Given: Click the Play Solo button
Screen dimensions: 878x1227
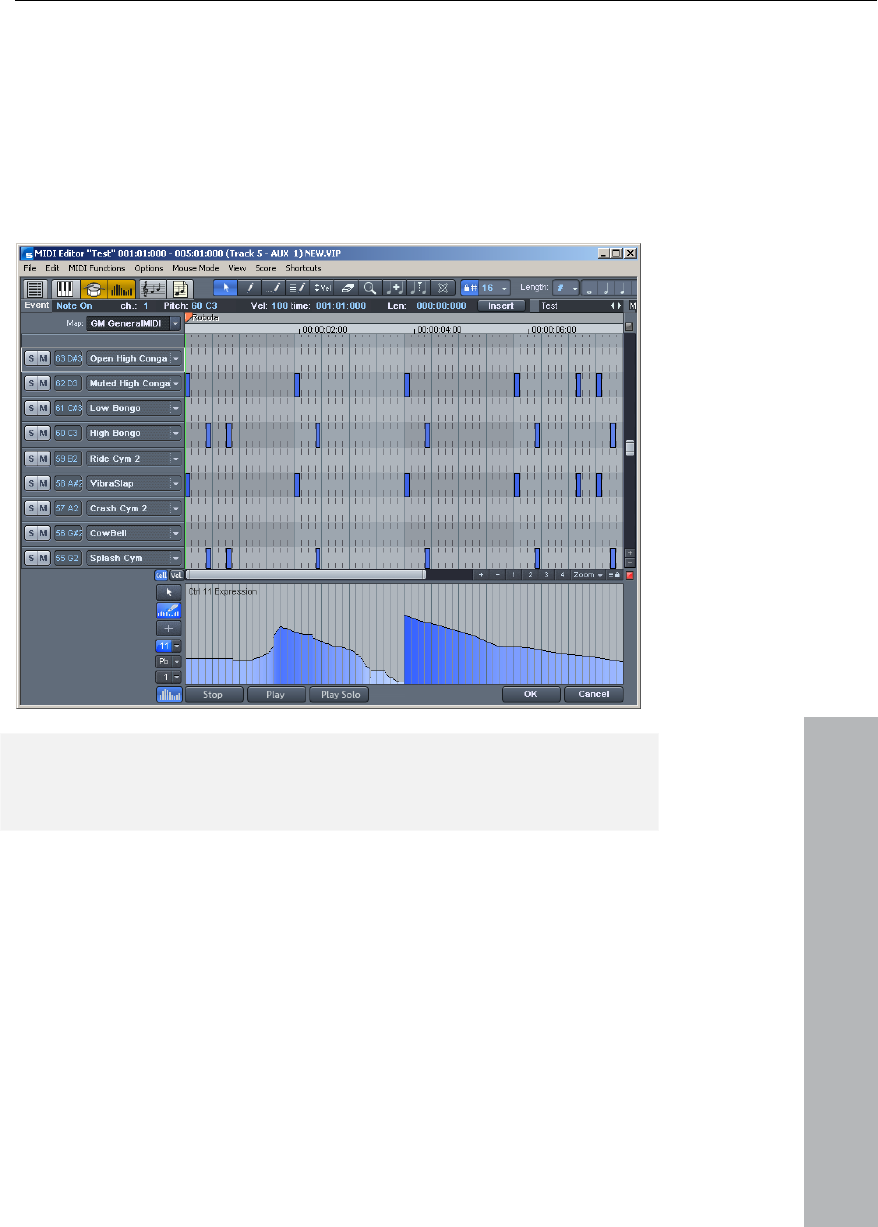Looking at the screenshot, I should pyautogui.click(x=340, y=694).
